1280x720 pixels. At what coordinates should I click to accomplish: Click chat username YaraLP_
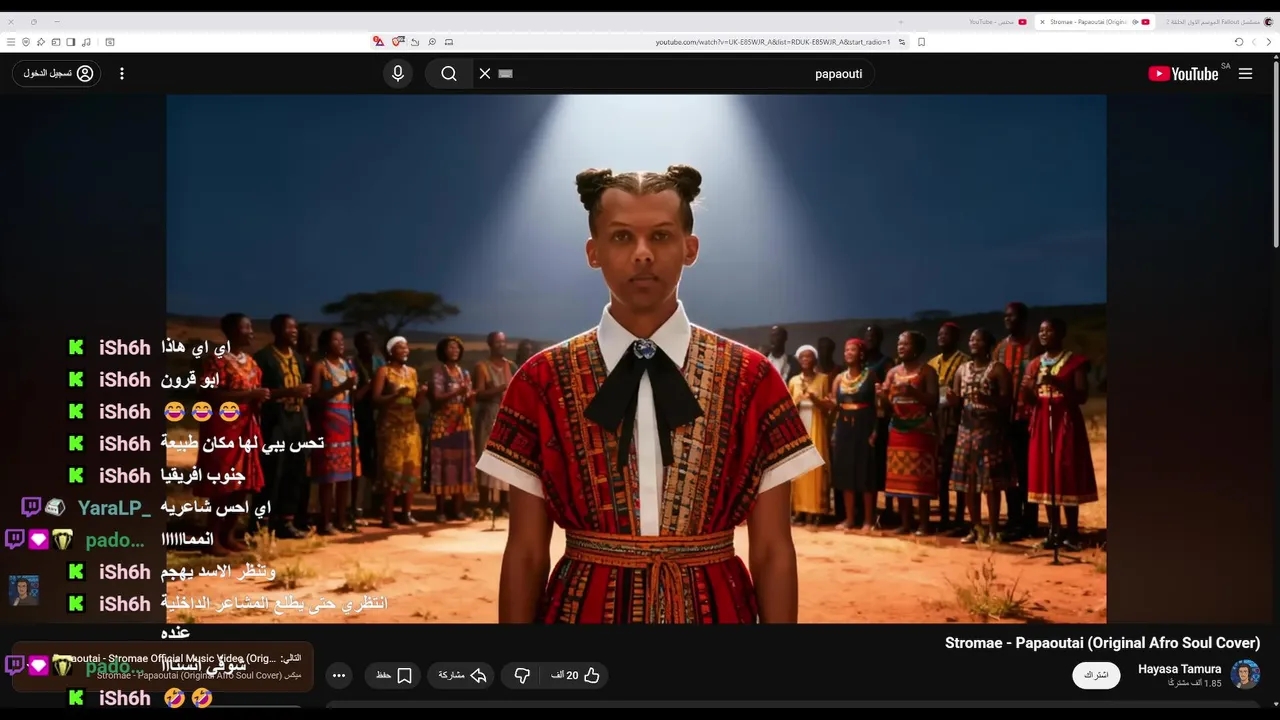[115, 508]
